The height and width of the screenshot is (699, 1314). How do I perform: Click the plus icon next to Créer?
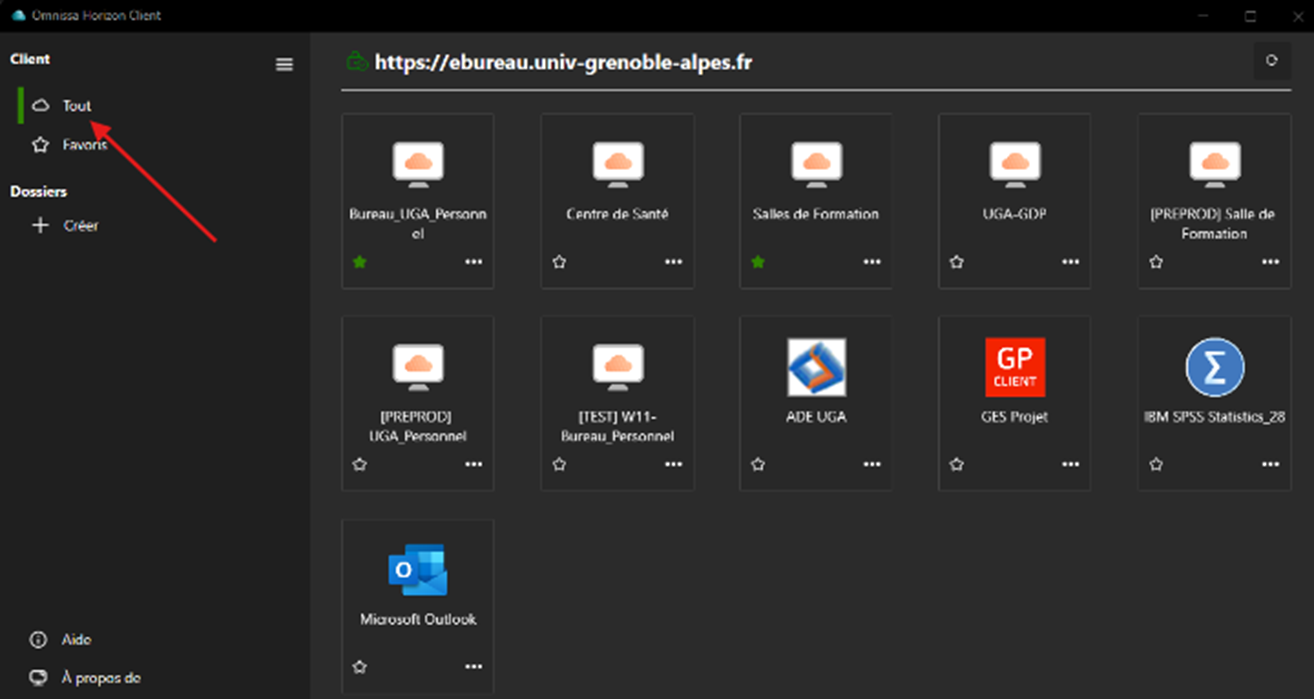pyautogui.click(x=40, y=225)
